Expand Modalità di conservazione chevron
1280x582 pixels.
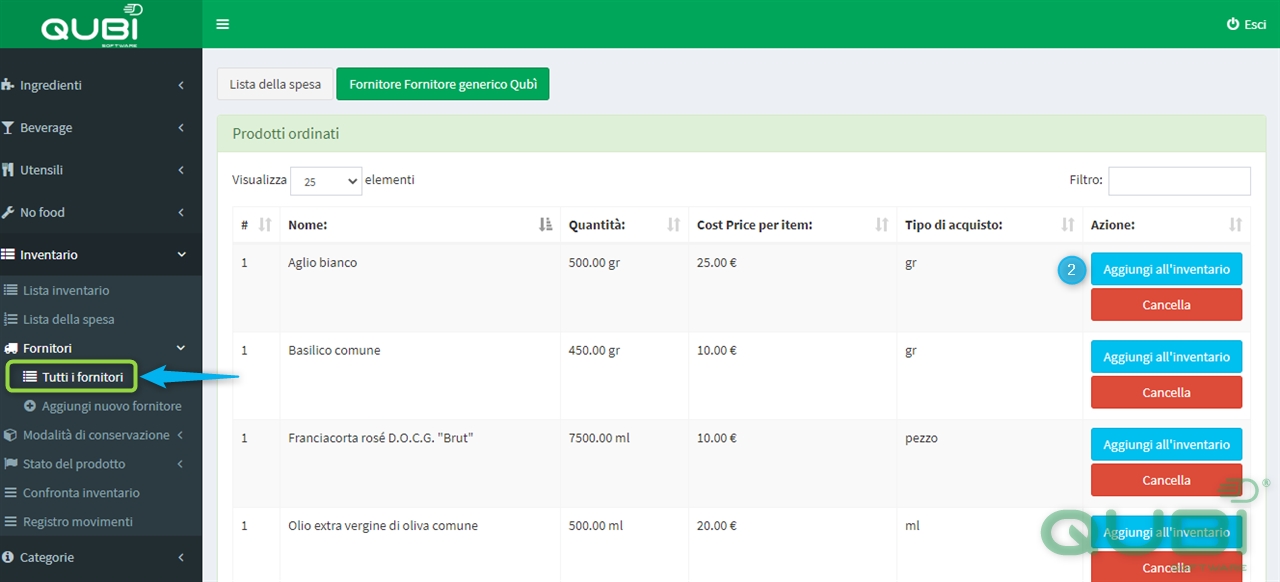[180, 435]
